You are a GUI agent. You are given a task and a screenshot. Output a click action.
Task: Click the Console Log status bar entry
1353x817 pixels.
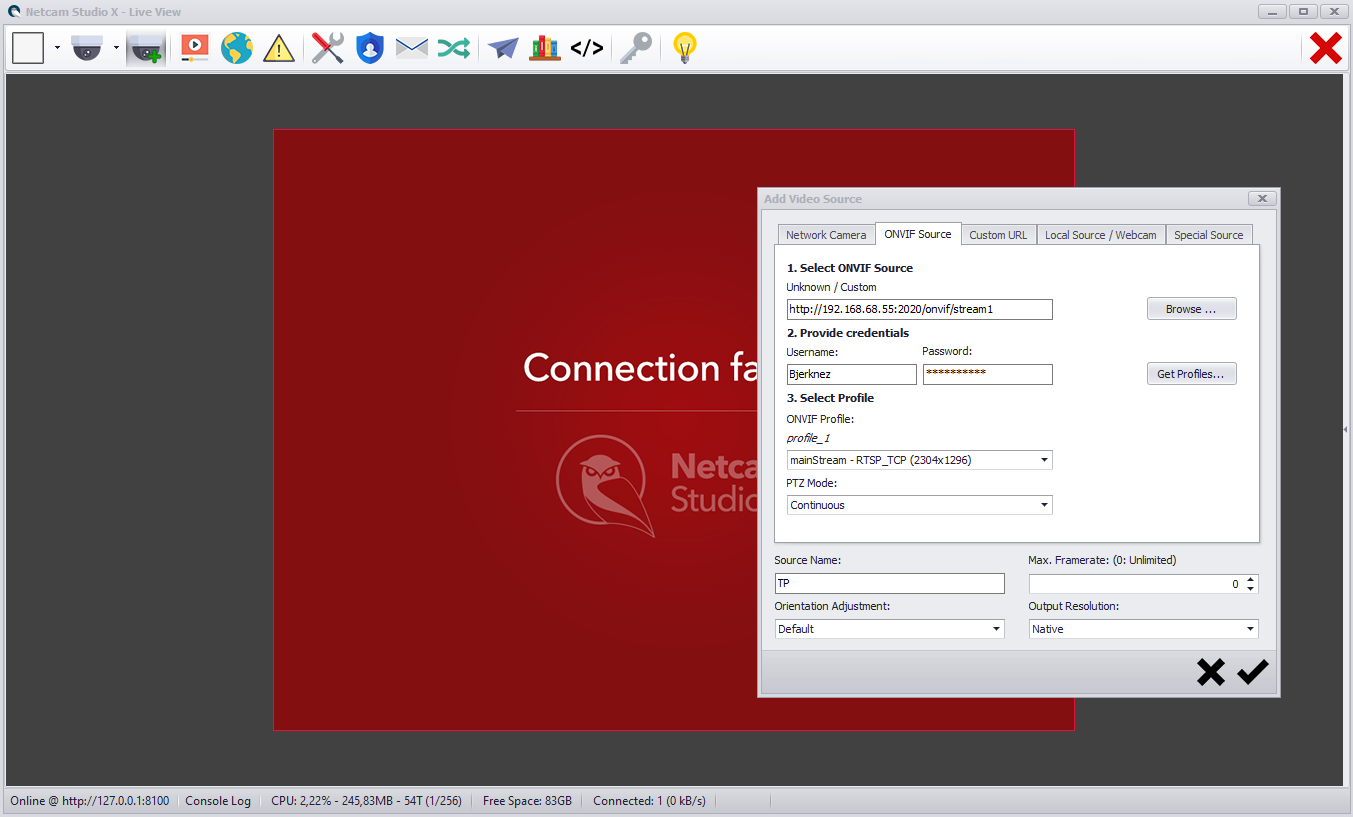click(218, 801)
